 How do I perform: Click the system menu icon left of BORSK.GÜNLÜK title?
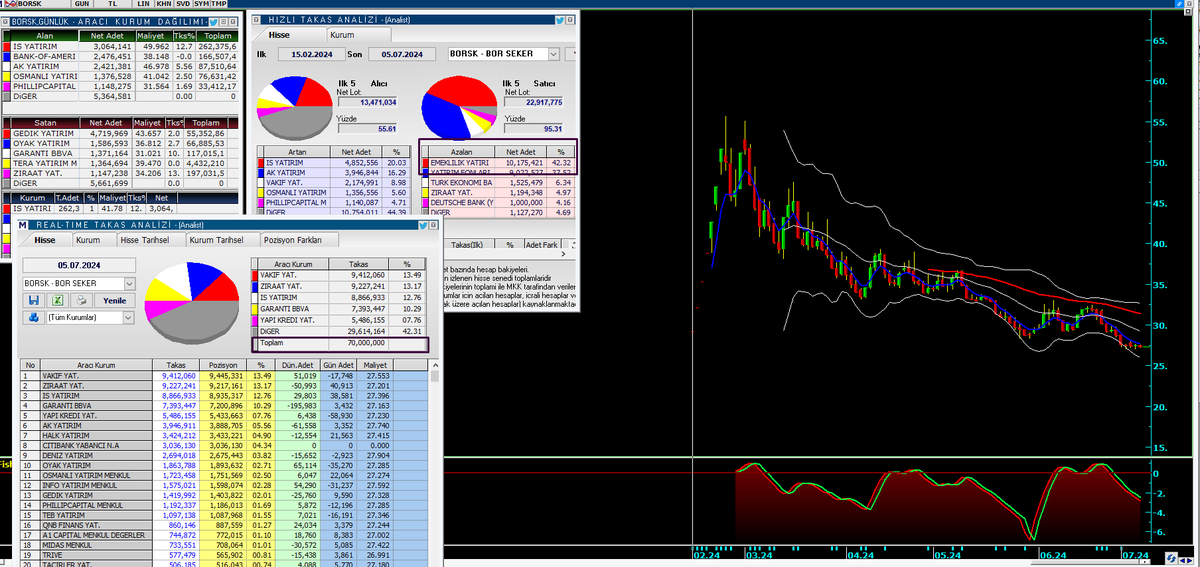[6, 21]
